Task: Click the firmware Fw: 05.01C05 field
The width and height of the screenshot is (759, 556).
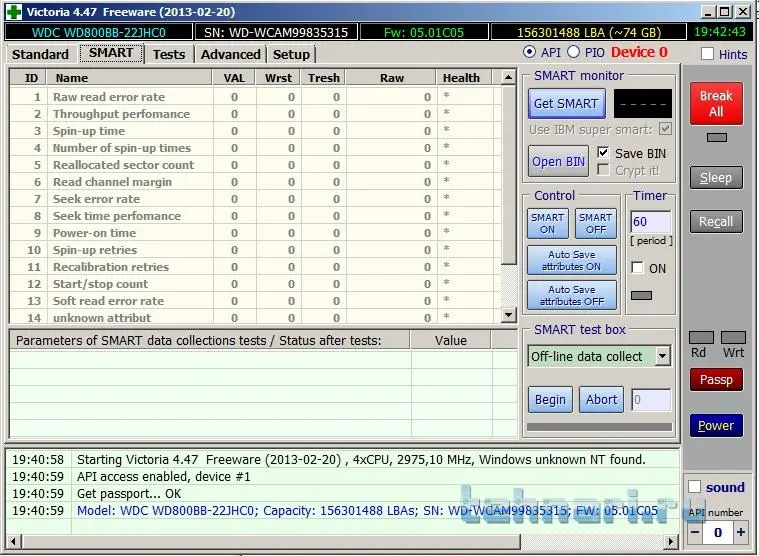Action: pos(424,32)
